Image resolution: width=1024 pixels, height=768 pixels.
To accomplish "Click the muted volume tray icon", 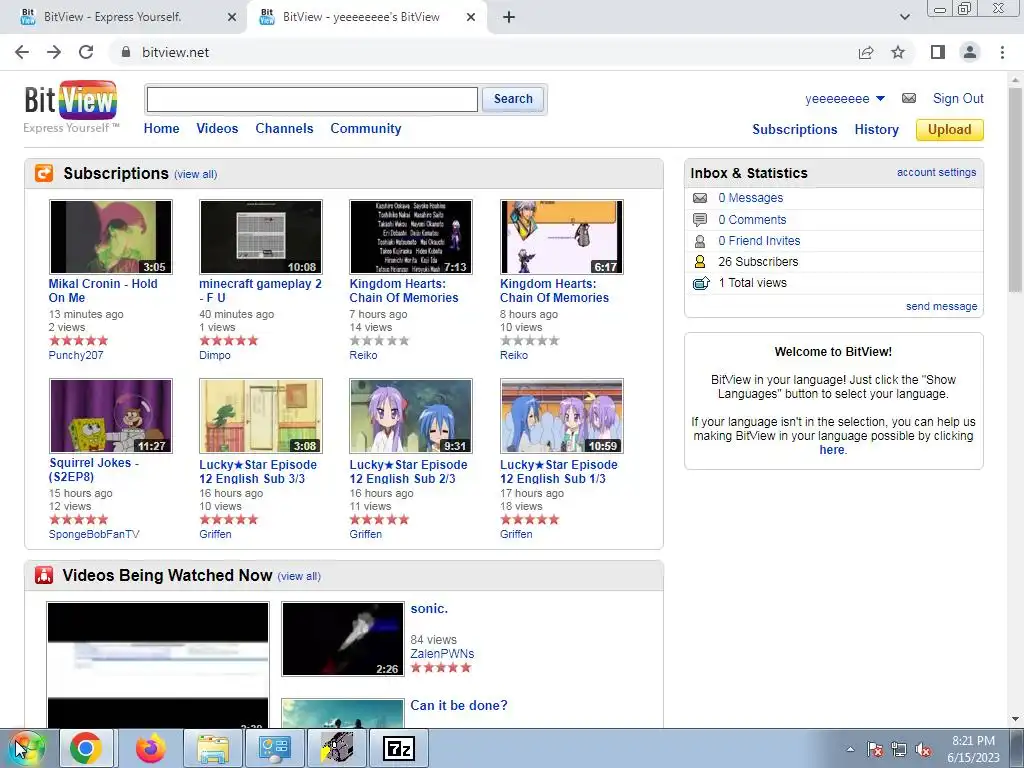I will click(923, 750).
